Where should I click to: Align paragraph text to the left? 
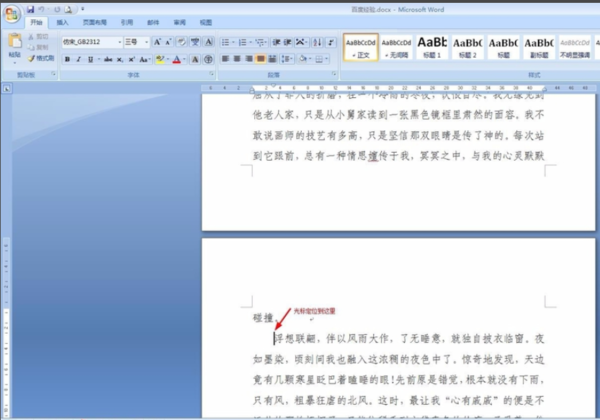tap(225, 59)
